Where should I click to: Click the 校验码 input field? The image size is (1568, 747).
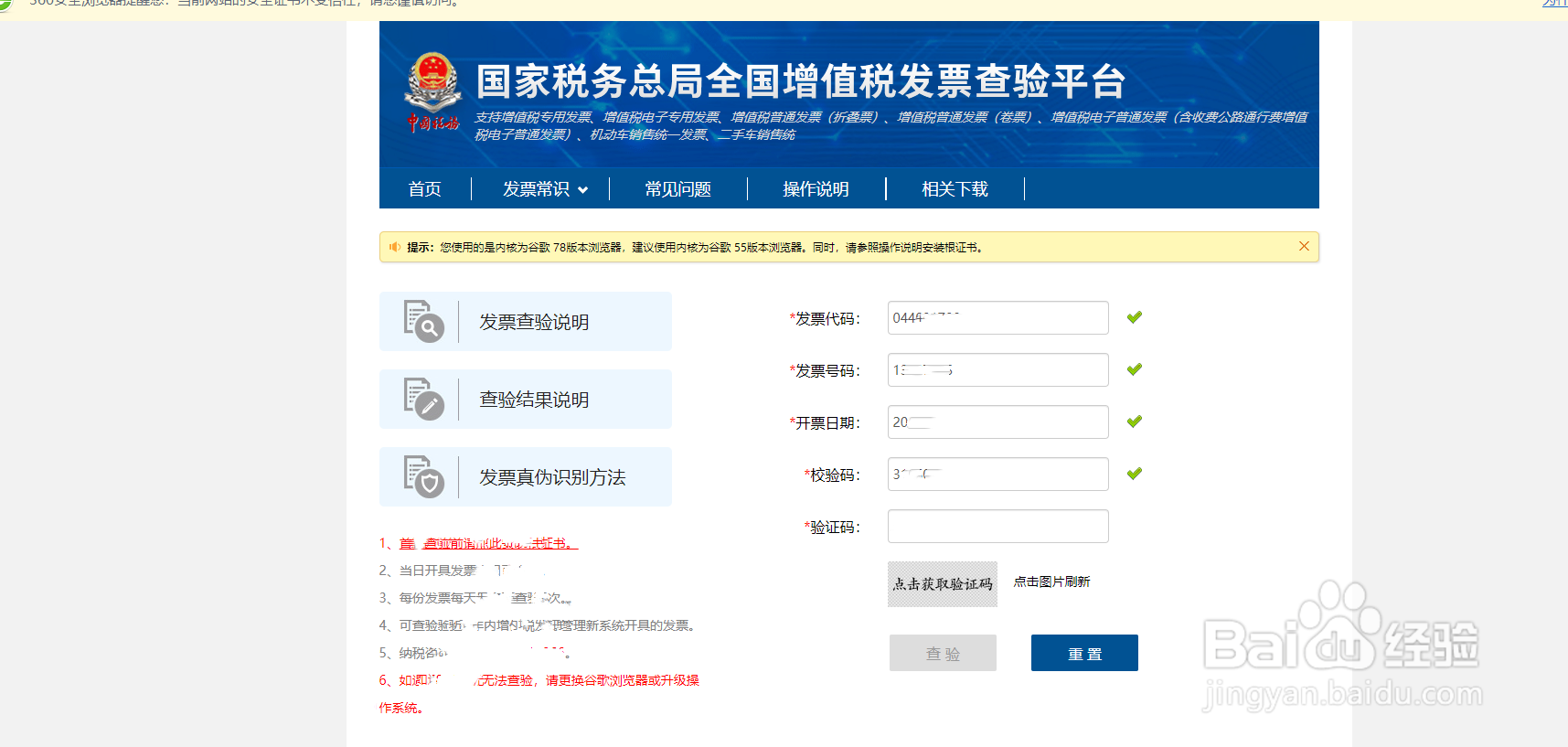point(998,475)
